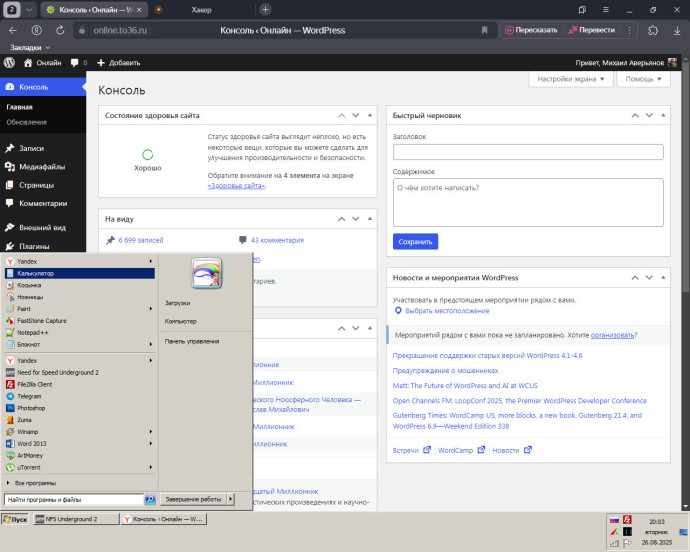
Task: Switch to the Хакер browser tab
Action: (202, 10)
